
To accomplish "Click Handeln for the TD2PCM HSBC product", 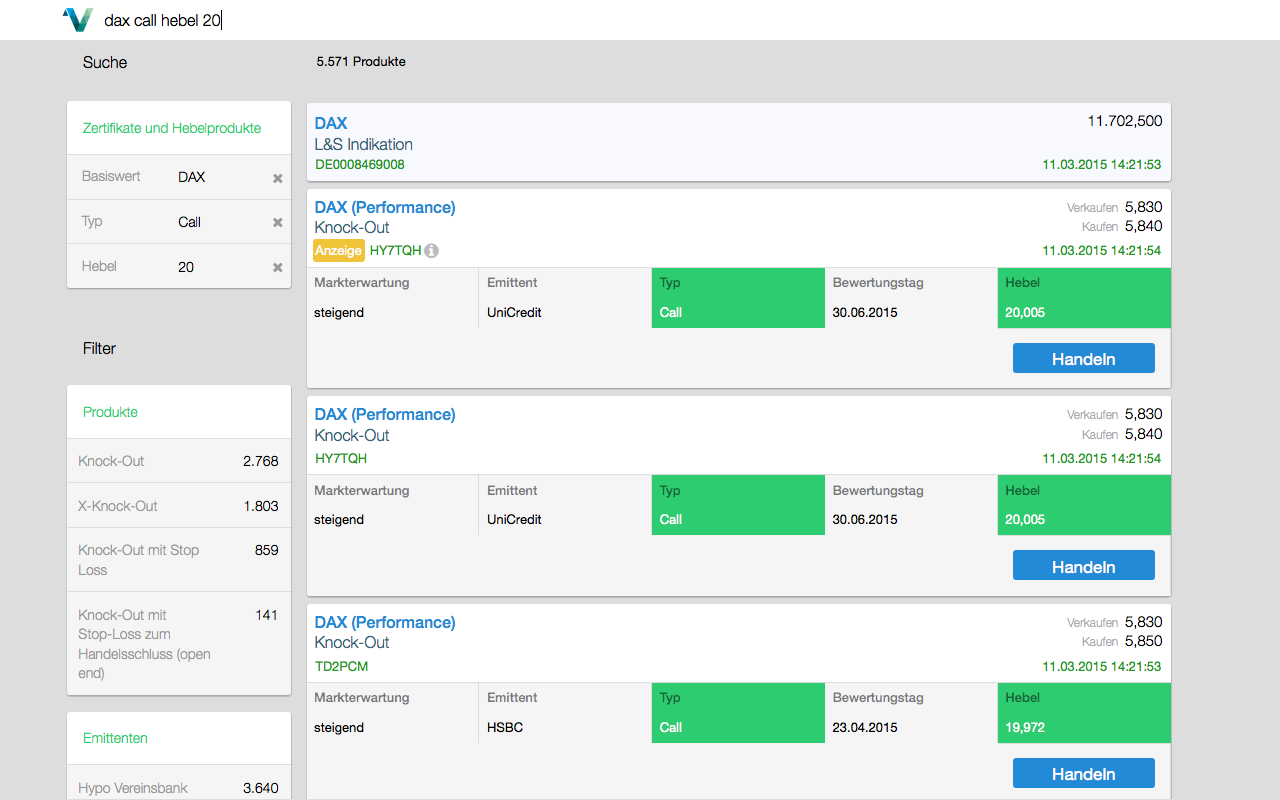I will coord(1083,773).
